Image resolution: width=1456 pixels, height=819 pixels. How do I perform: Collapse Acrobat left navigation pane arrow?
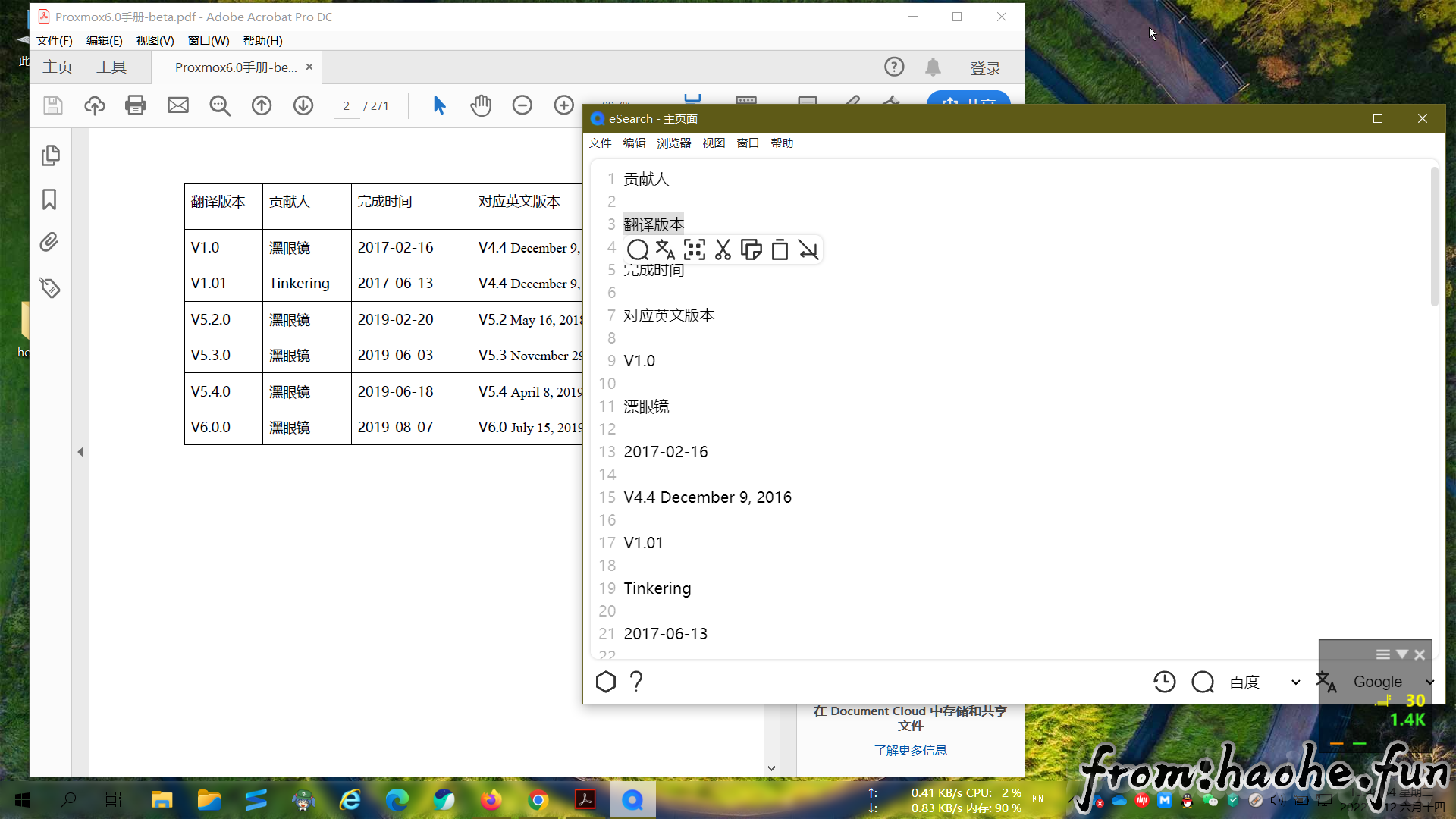[80, 452]
